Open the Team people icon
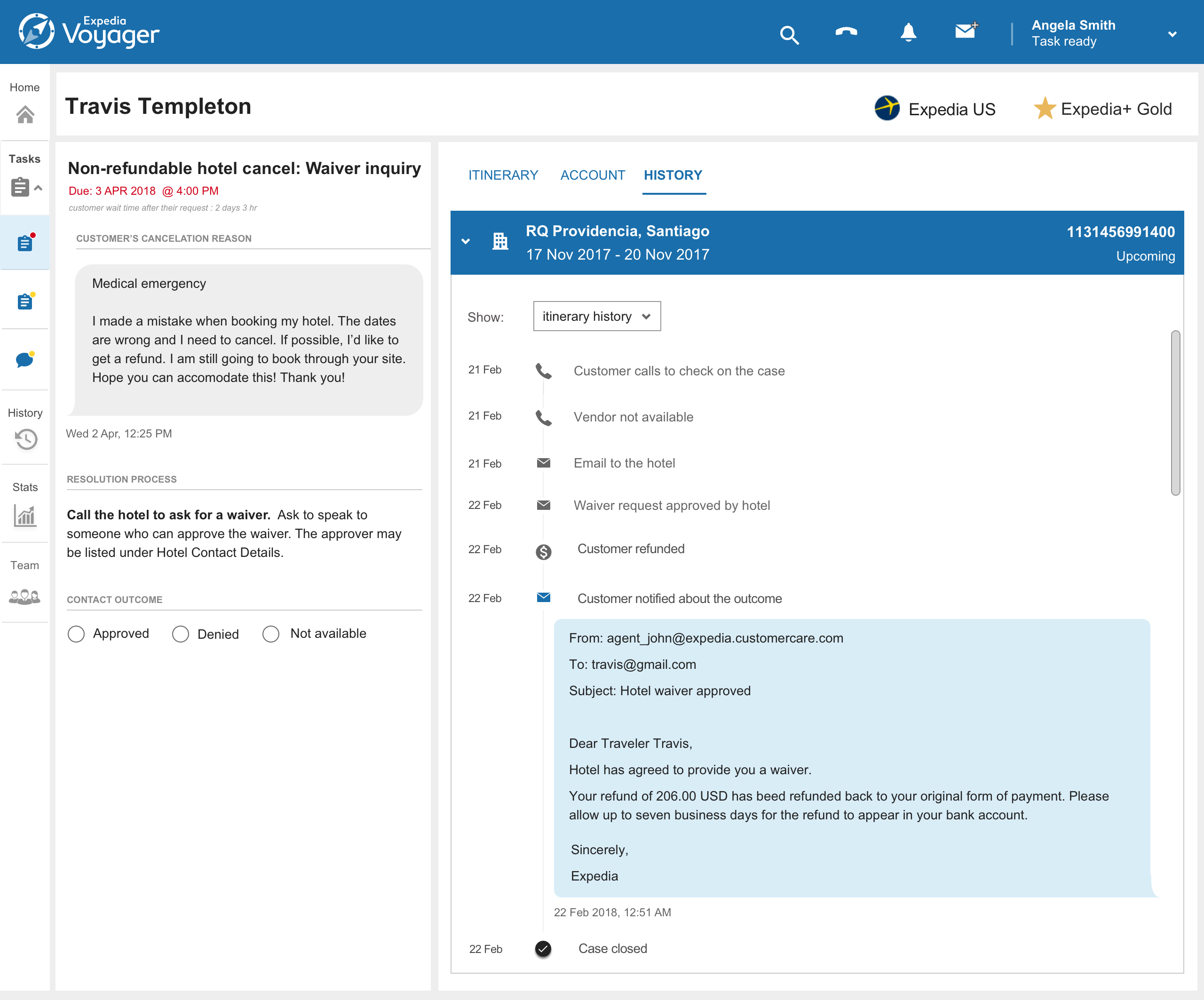 (24, 596)
